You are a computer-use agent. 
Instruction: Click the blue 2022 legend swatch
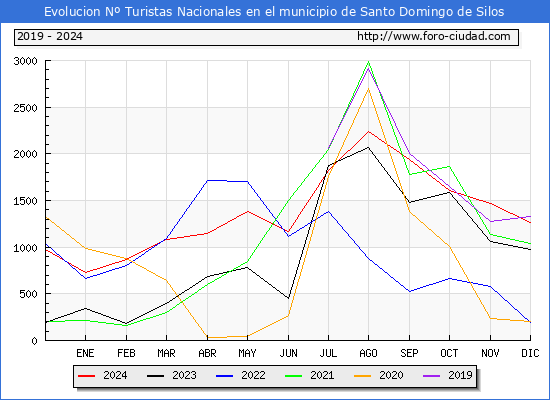click(224, 376)
